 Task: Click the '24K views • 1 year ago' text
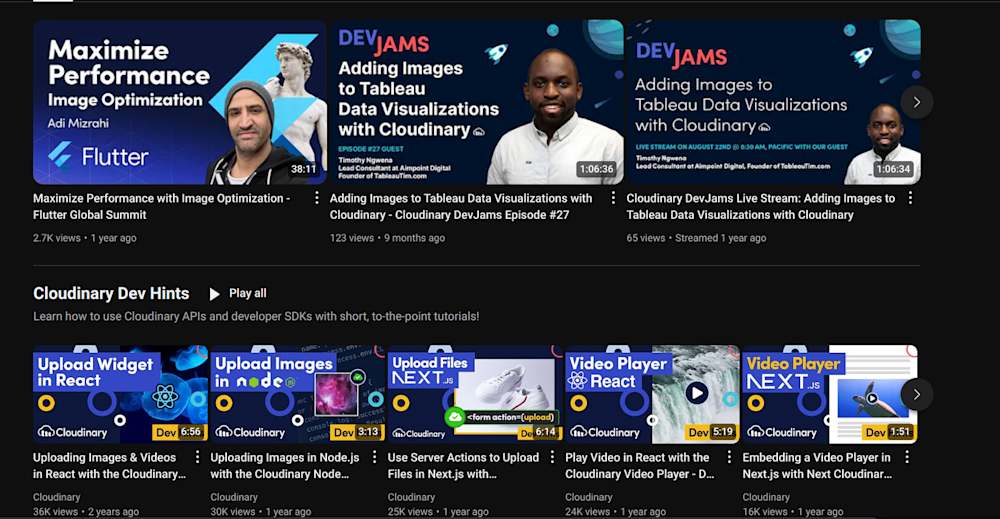615,511
